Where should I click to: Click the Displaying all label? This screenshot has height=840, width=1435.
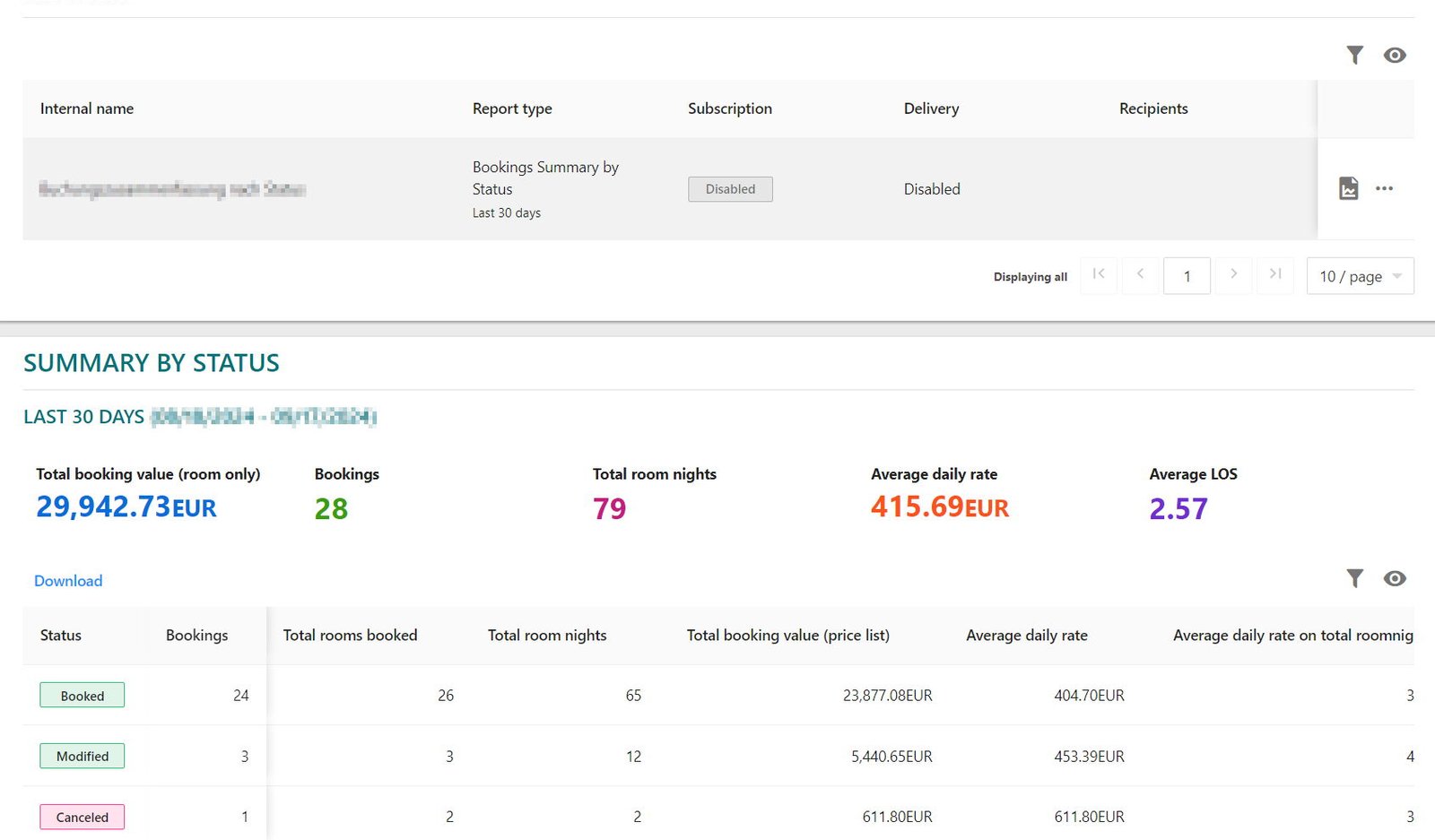(x=1031, y=277)
